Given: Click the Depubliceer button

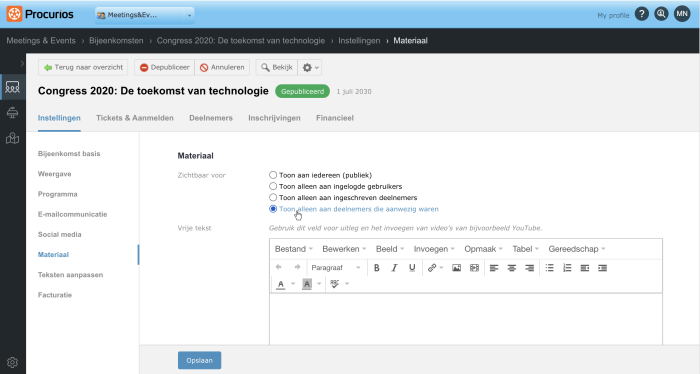Looking at the screenshot, I should (164, 67).
